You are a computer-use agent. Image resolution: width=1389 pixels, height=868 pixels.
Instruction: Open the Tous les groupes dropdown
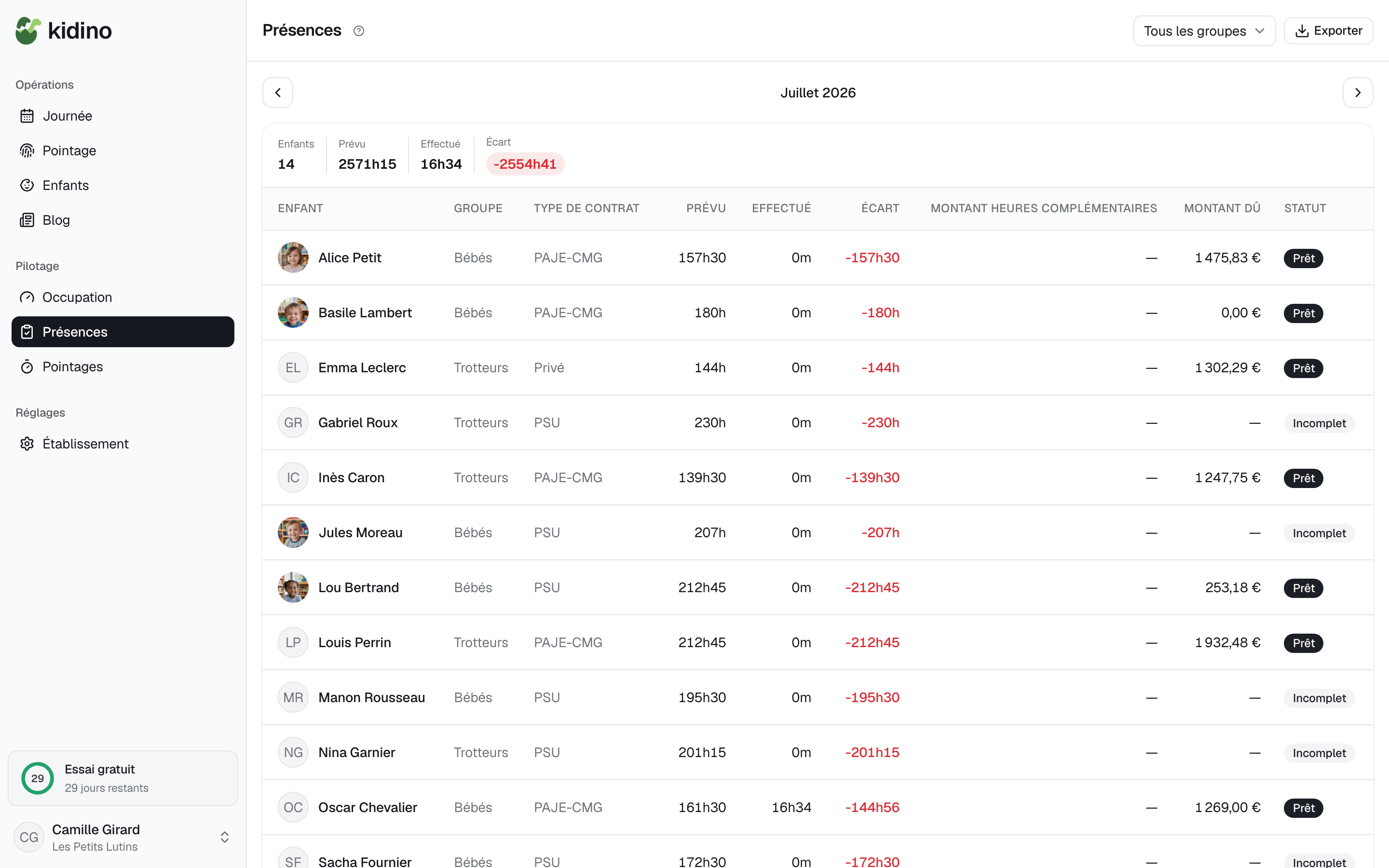[x=1204, y=31]
